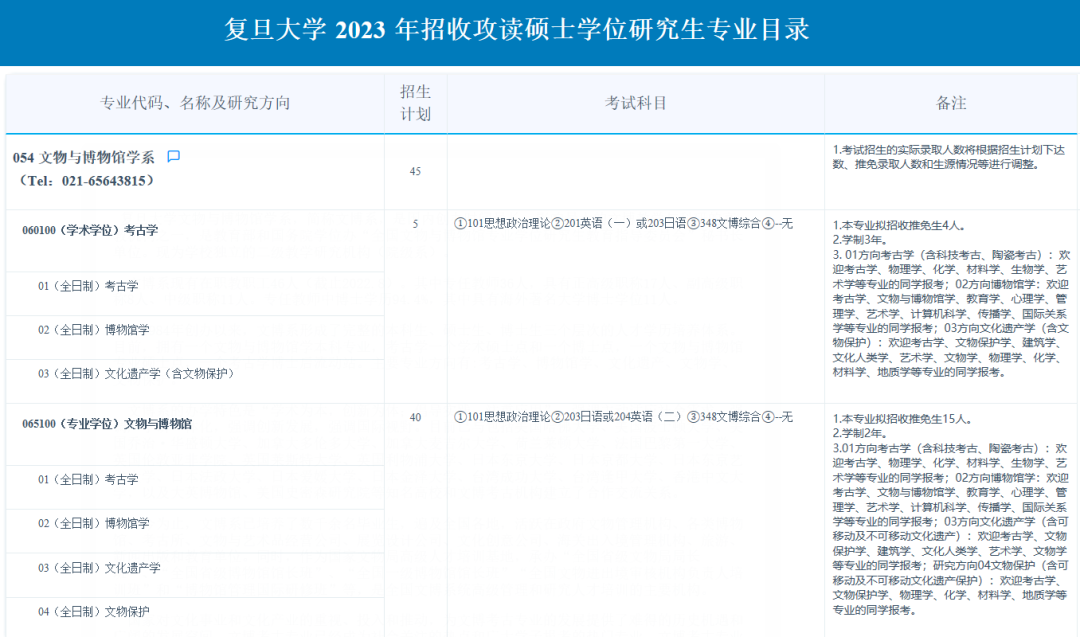Select the 专业代码、名称及研究方向 column header
The image size is (1080, 637).
195,104
